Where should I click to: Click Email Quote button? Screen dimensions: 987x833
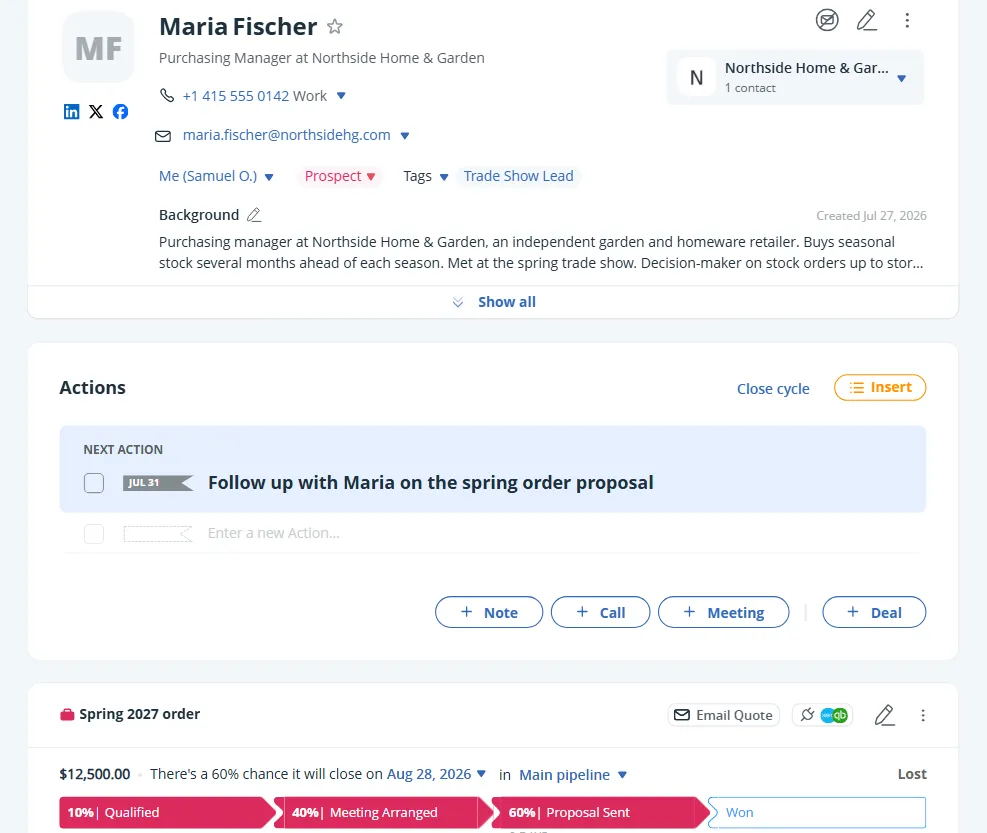pyautogui.click(x=724, y=715)
